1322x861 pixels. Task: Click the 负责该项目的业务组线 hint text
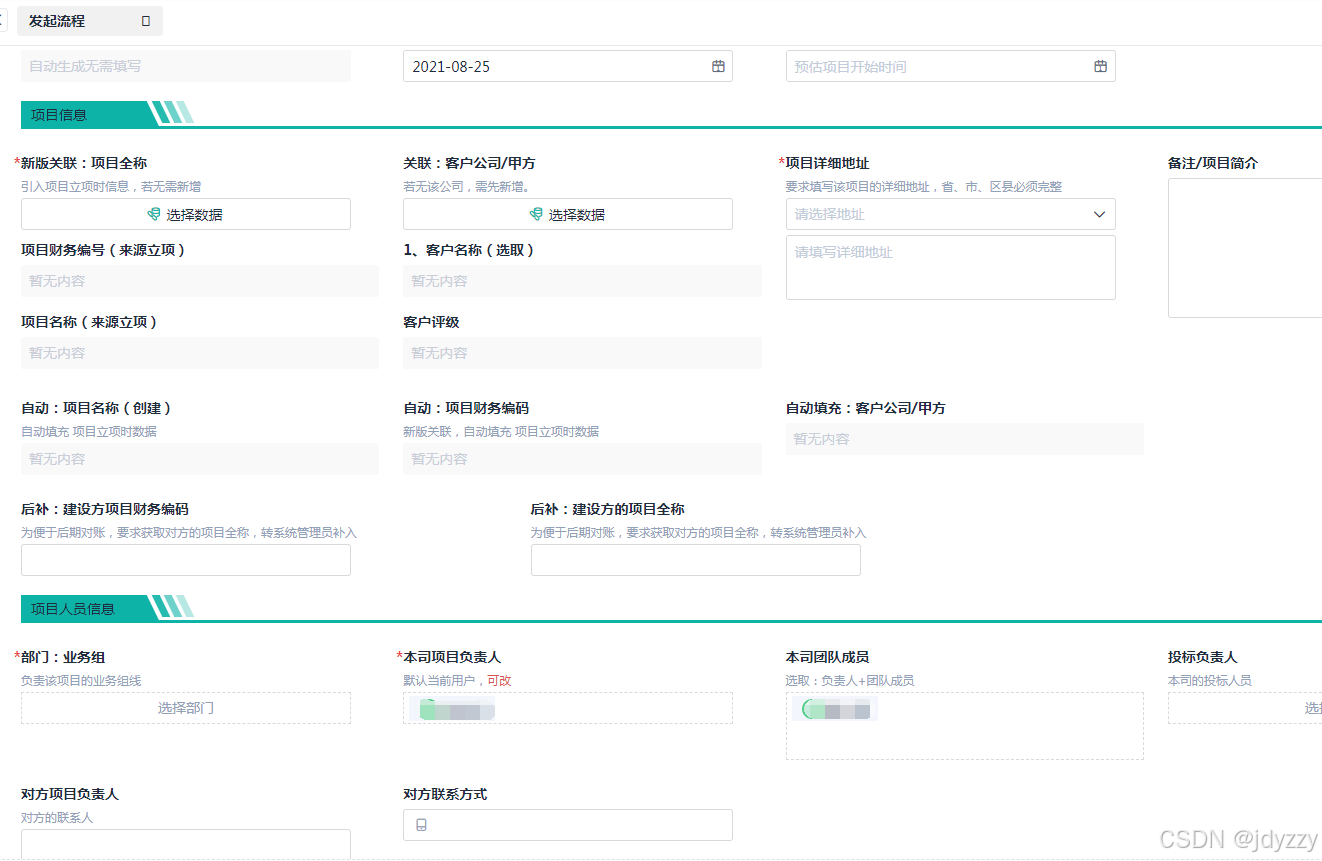(x=81, y=680)
